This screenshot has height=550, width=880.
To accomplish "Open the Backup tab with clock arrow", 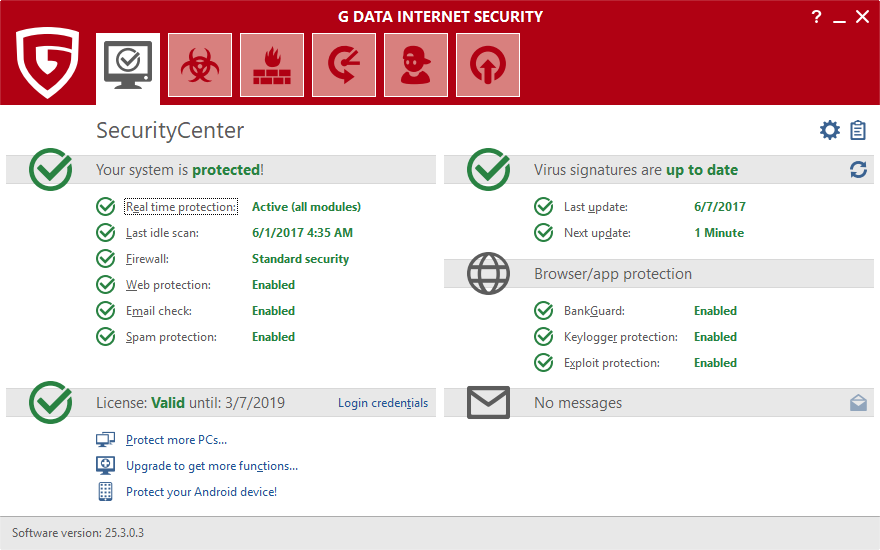I will tap(344, 65).
